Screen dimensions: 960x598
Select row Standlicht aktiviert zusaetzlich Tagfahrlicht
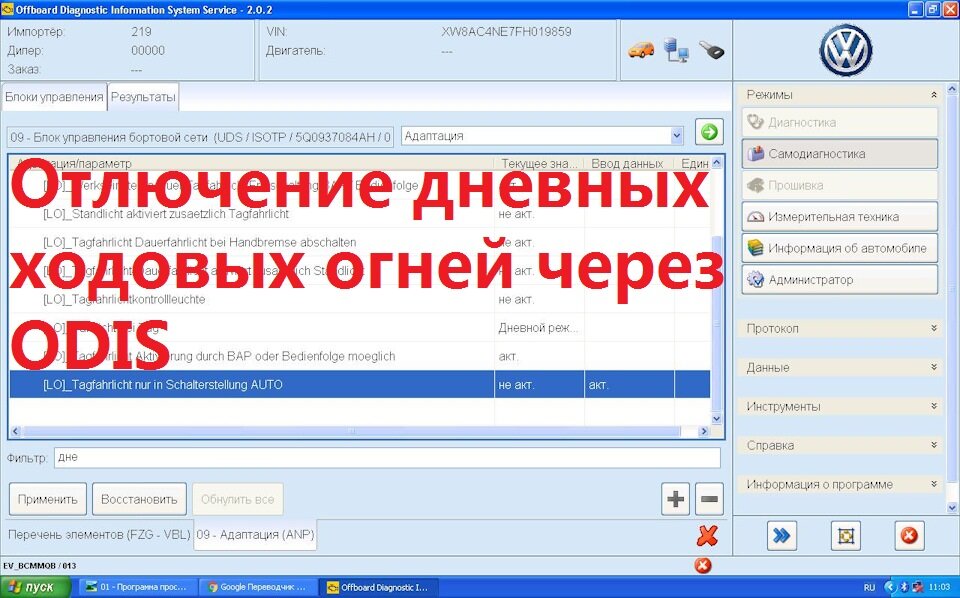pyautogui.click(x=360, y=214)
